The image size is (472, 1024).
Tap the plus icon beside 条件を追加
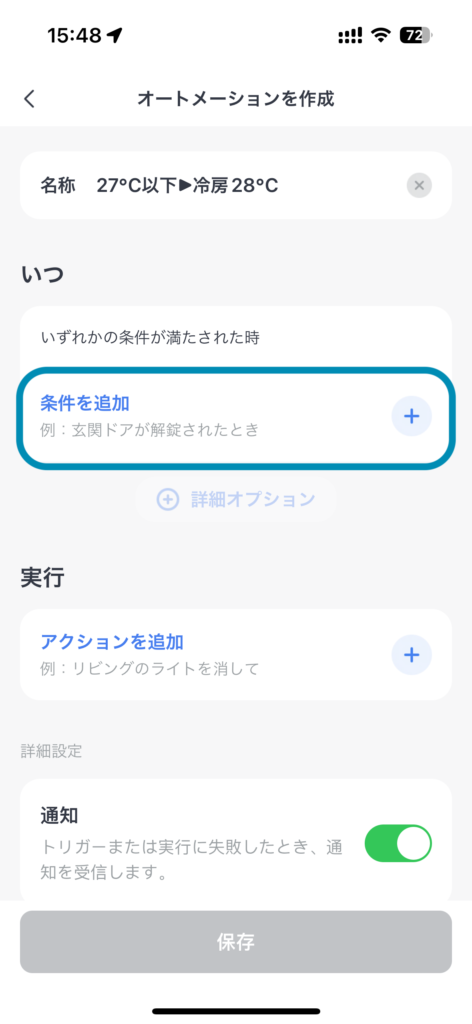[411, 416]
